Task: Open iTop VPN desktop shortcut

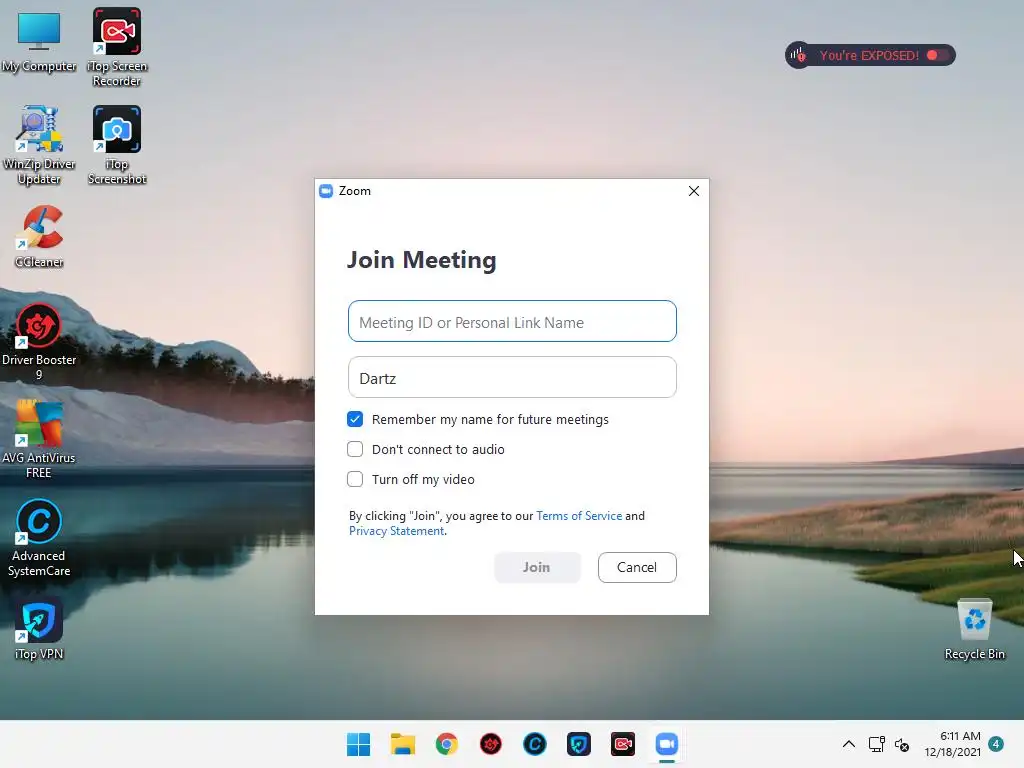Action: click(x=39, y=628)
